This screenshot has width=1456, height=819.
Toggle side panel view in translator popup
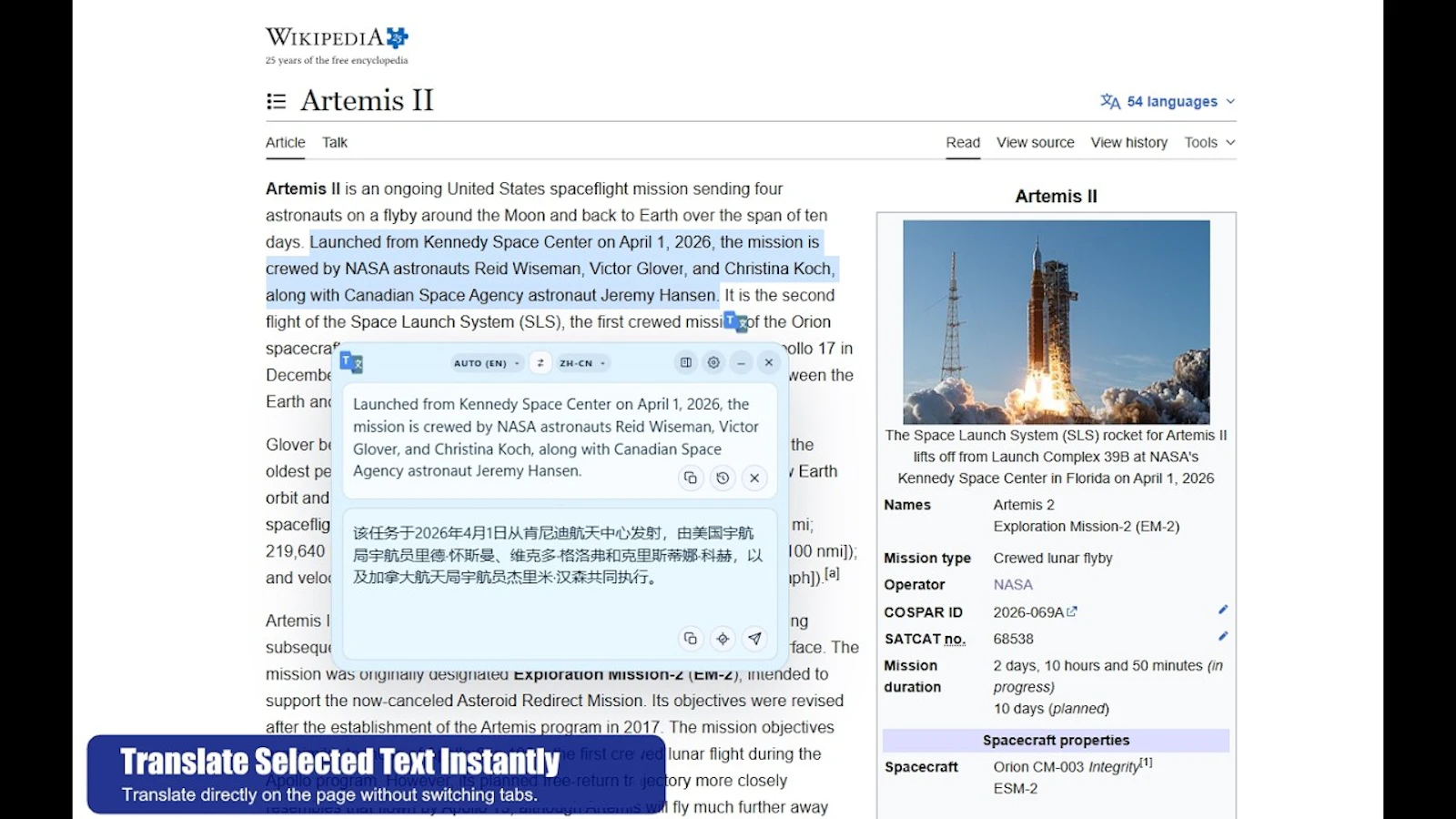click(686, 363)
